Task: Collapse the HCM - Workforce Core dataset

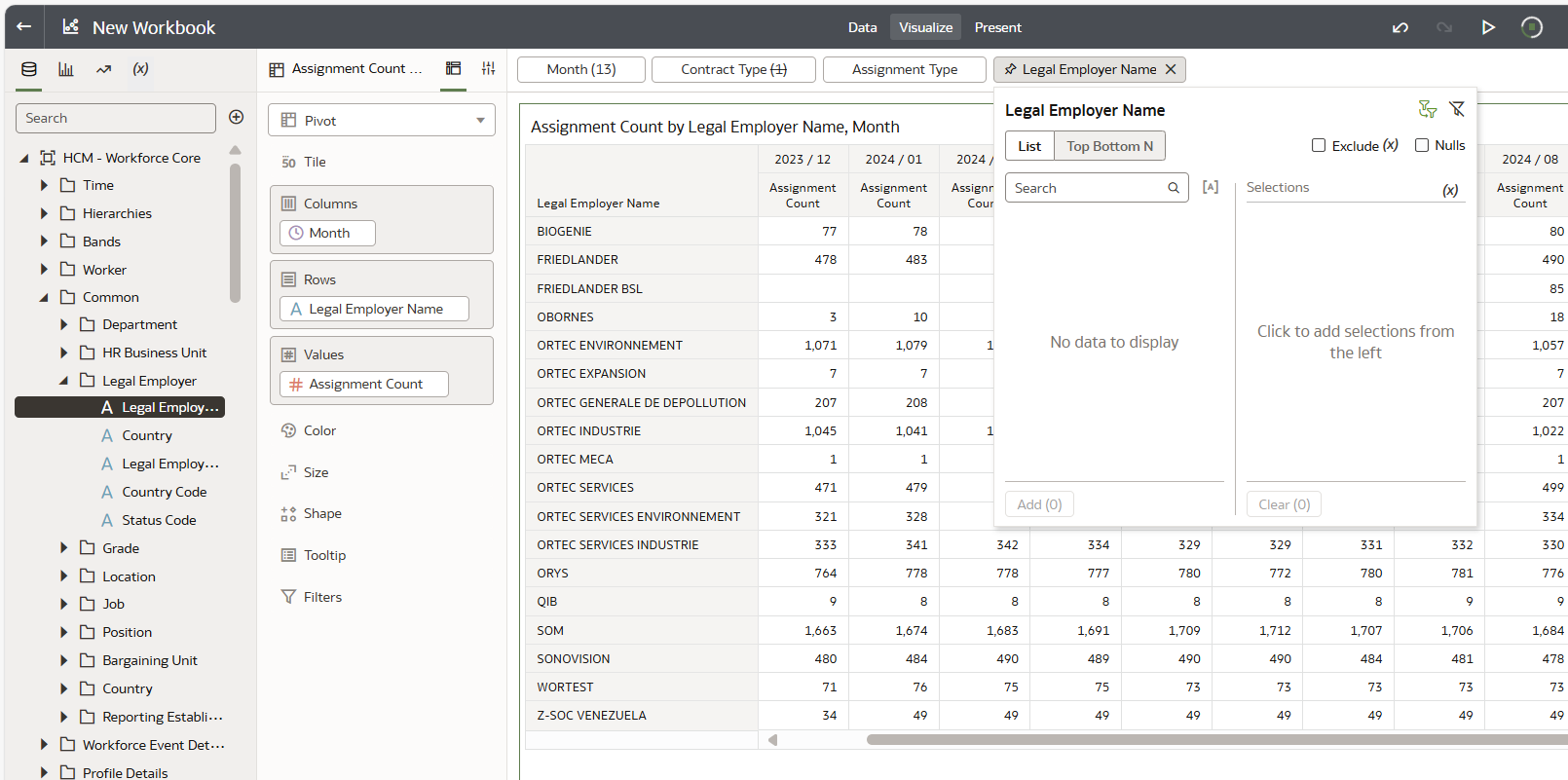Action: point(24,158)
